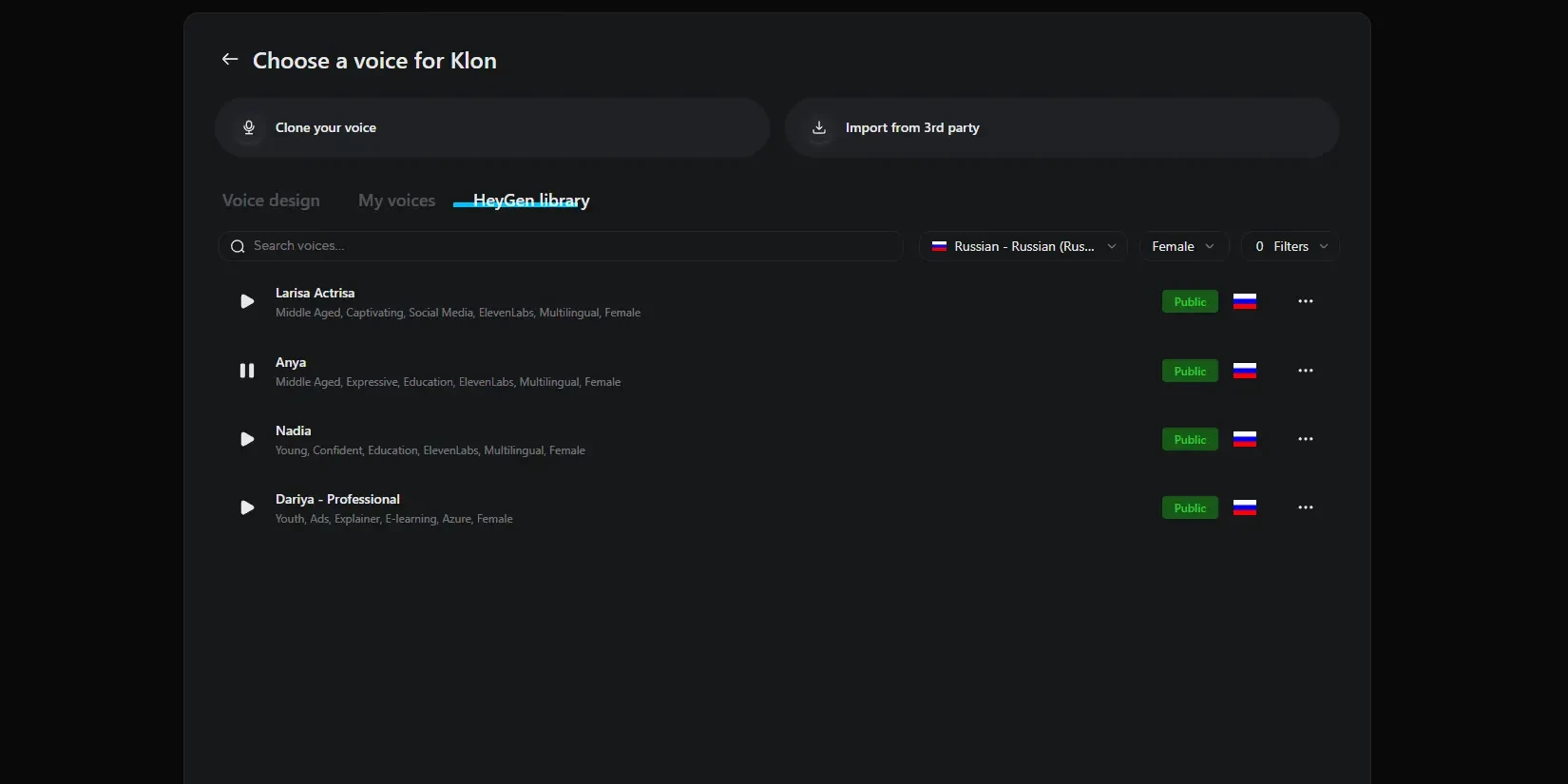
Task: Select the HeyGen library tab
Action: tap(531, 201)
